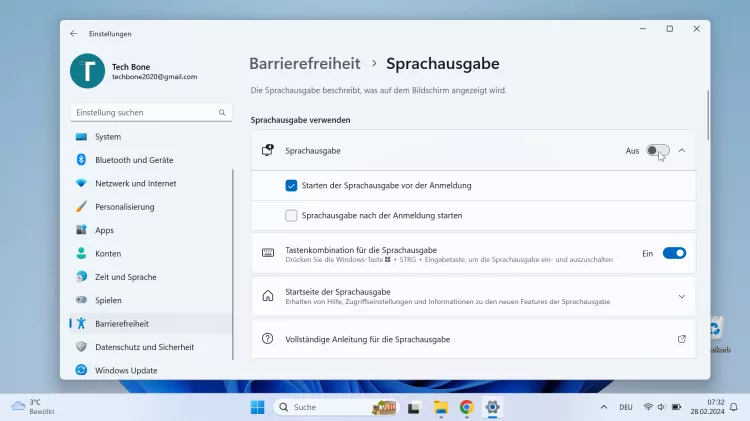Click the keyboard icon in Tastenkombination row
Viewport: 750px width, 421px height.
click(268, 253)
